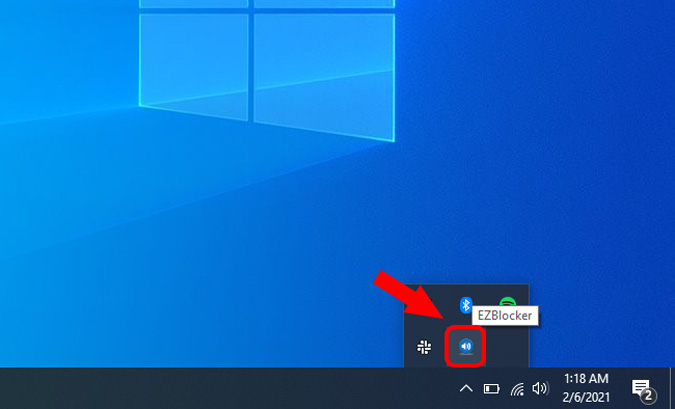Open the EZBlocker tray icon
The width and height of the screenshot is (675, 409).
(466, 347)
